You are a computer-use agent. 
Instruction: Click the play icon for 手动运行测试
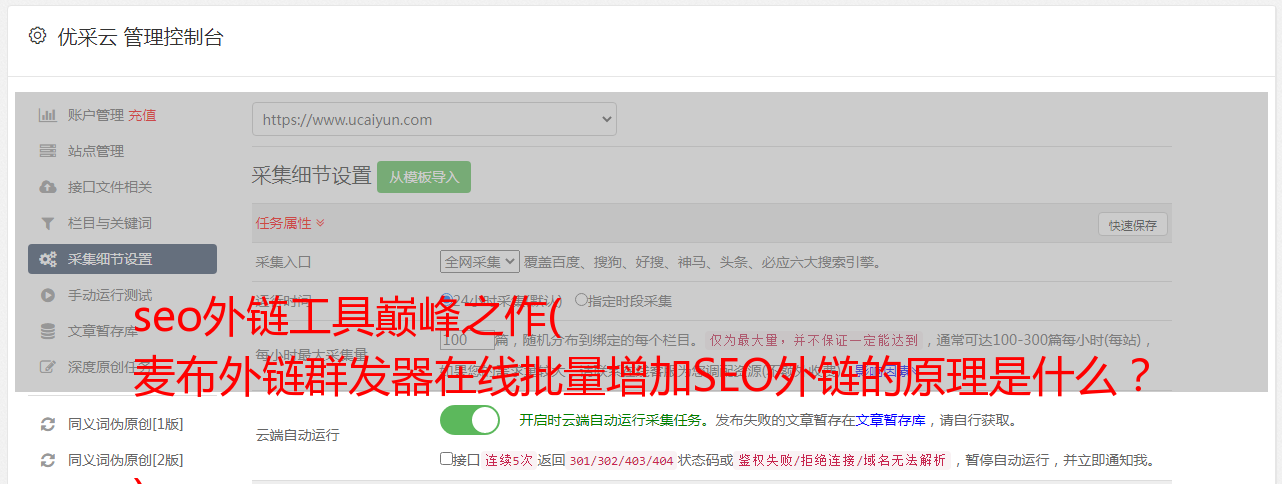(x=47, y=295)
